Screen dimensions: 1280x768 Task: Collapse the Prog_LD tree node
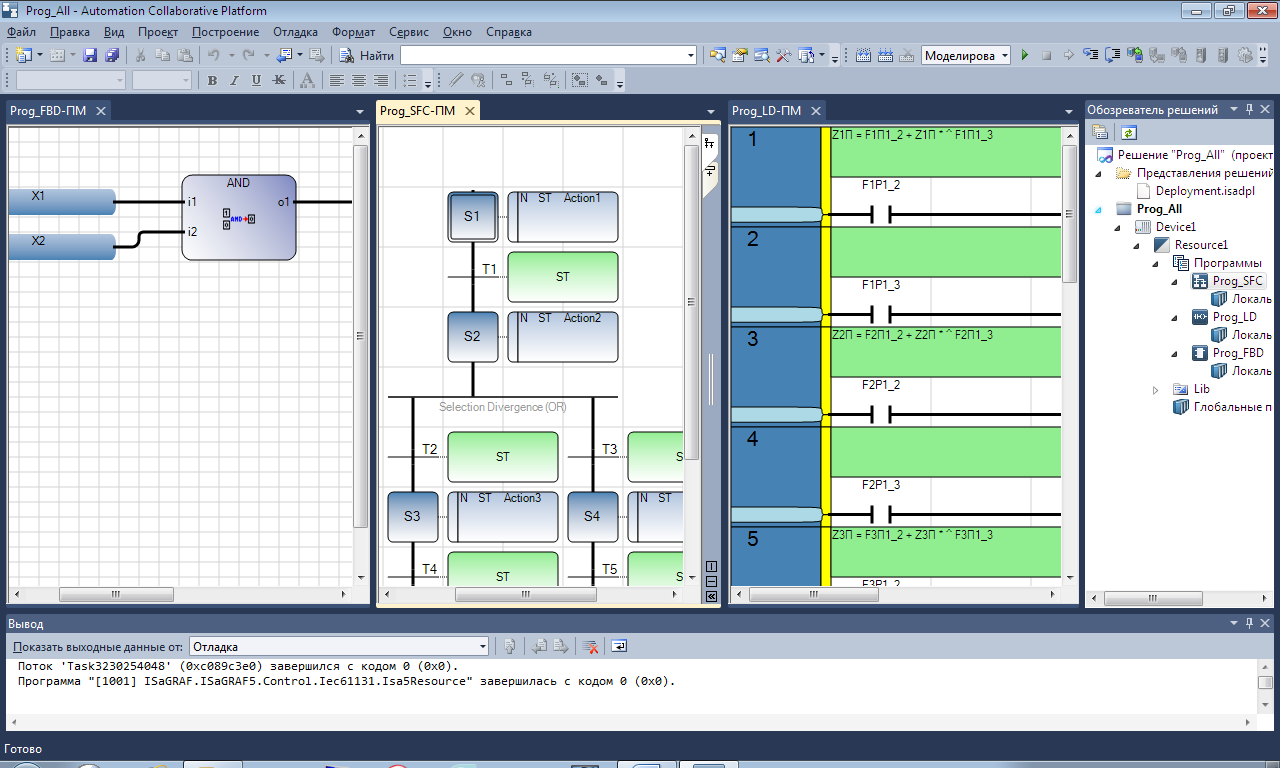(x=1175, y=317)
